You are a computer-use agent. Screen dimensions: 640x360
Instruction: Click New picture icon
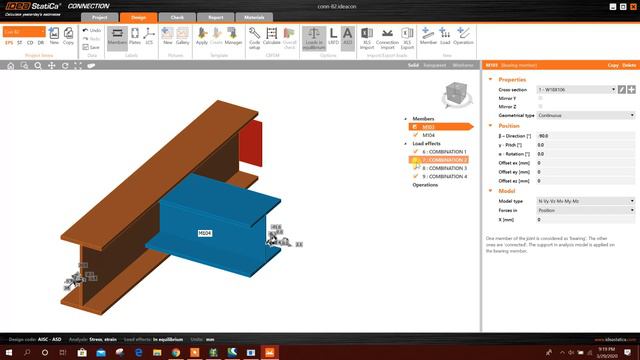coord(167,36)
